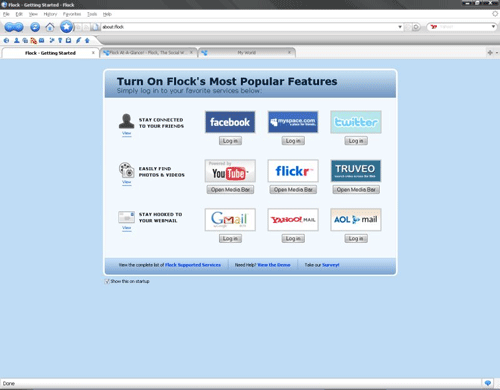This screenshot has height=390, width=500.
Task: Open the Tools menu
Action: click(92, 14)
